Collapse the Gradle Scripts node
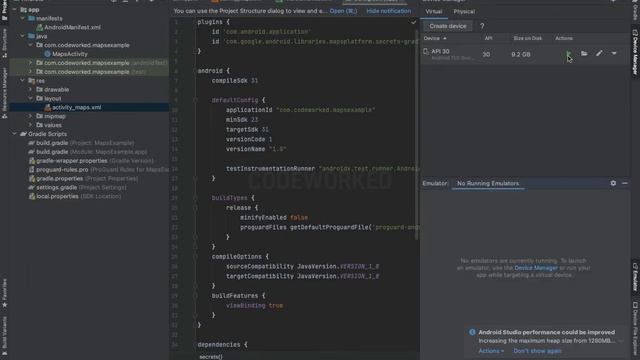Image resolution: width=640 pixels, height=360 pixels. tap(15, 134)
